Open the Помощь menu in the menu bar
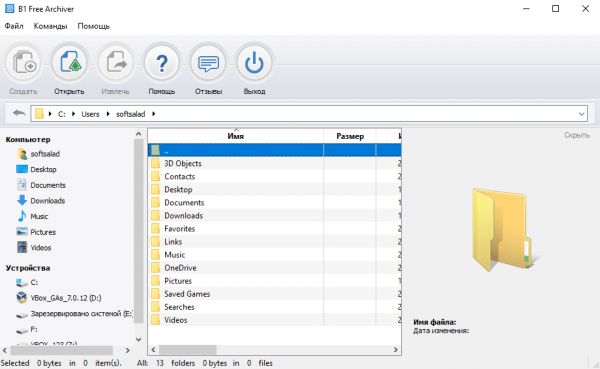 click(93, 26)
